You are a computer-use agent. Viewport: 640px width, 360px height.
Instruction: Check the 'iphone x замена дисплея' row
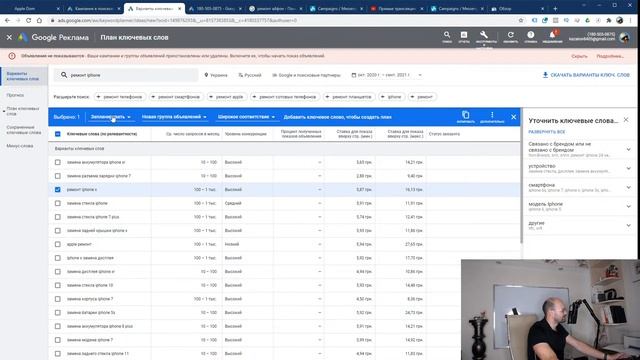58,258
